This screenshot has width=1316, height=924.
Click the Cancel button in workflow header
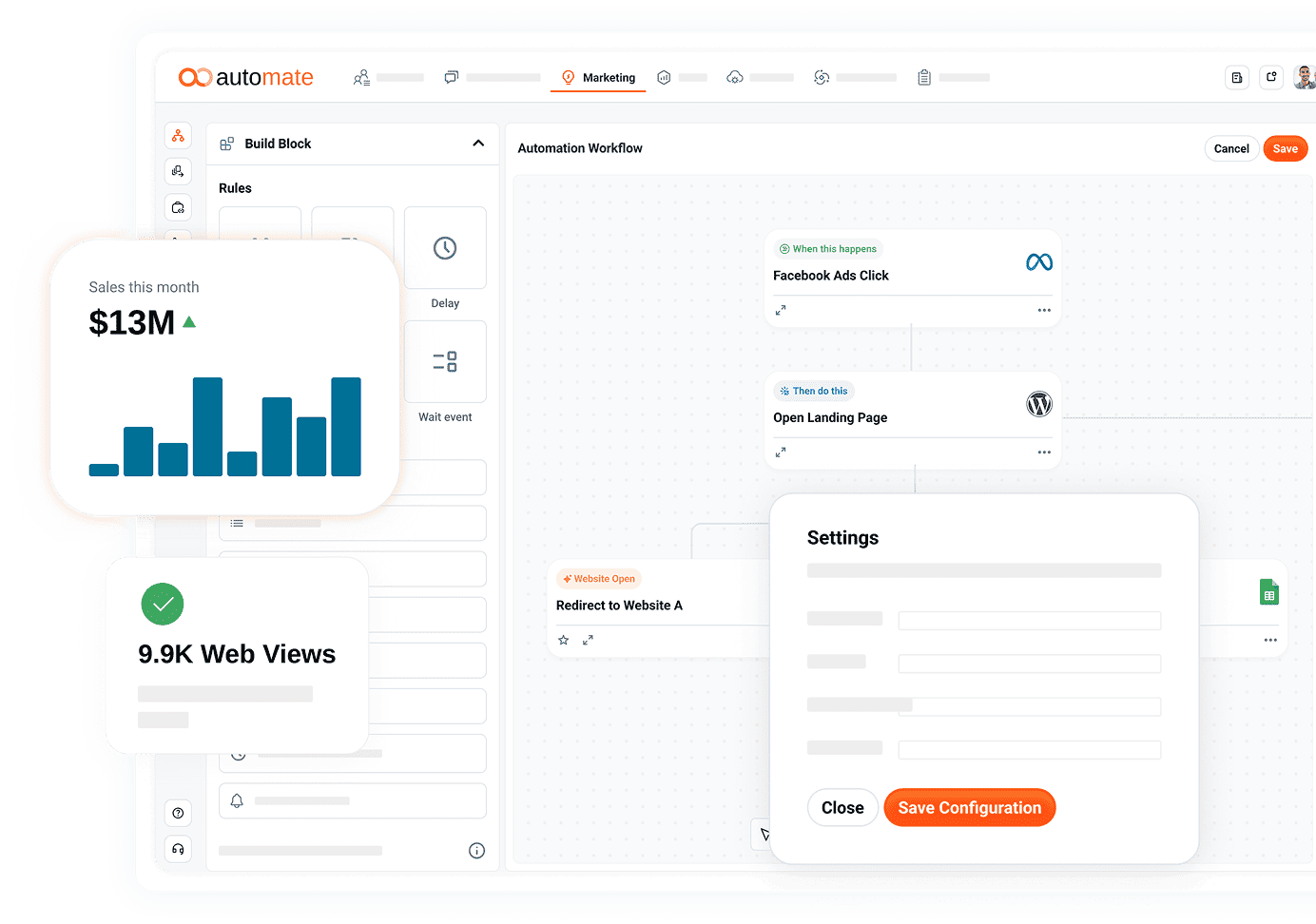1231,149
